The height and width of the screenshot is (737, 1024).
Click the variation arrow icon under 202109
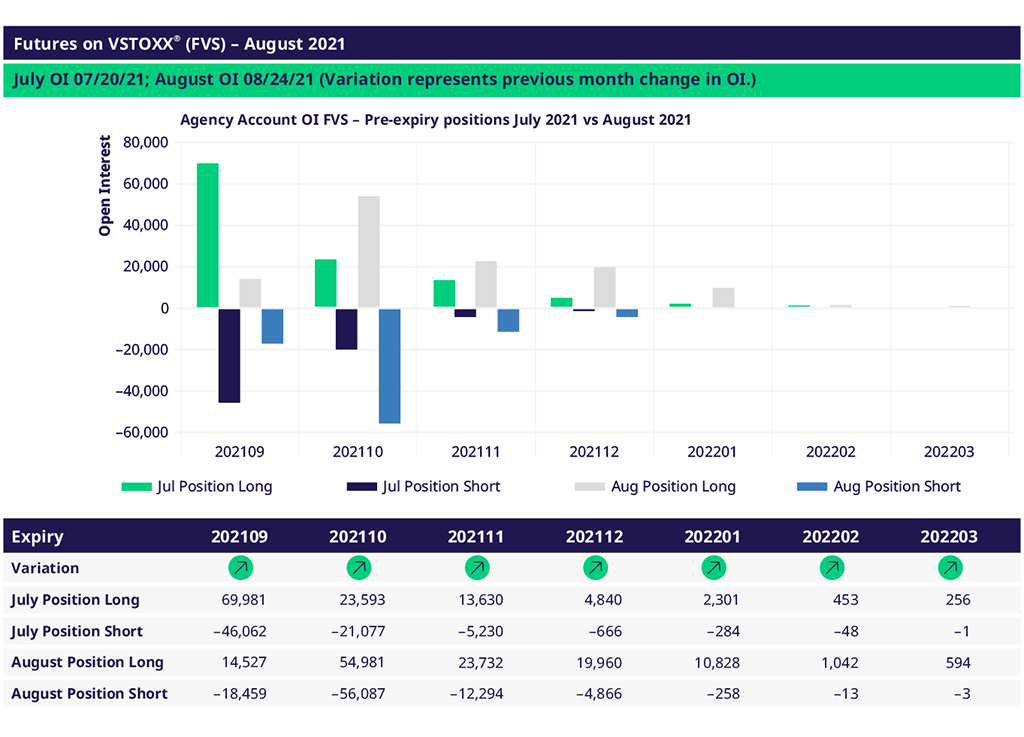click(240, 568)
